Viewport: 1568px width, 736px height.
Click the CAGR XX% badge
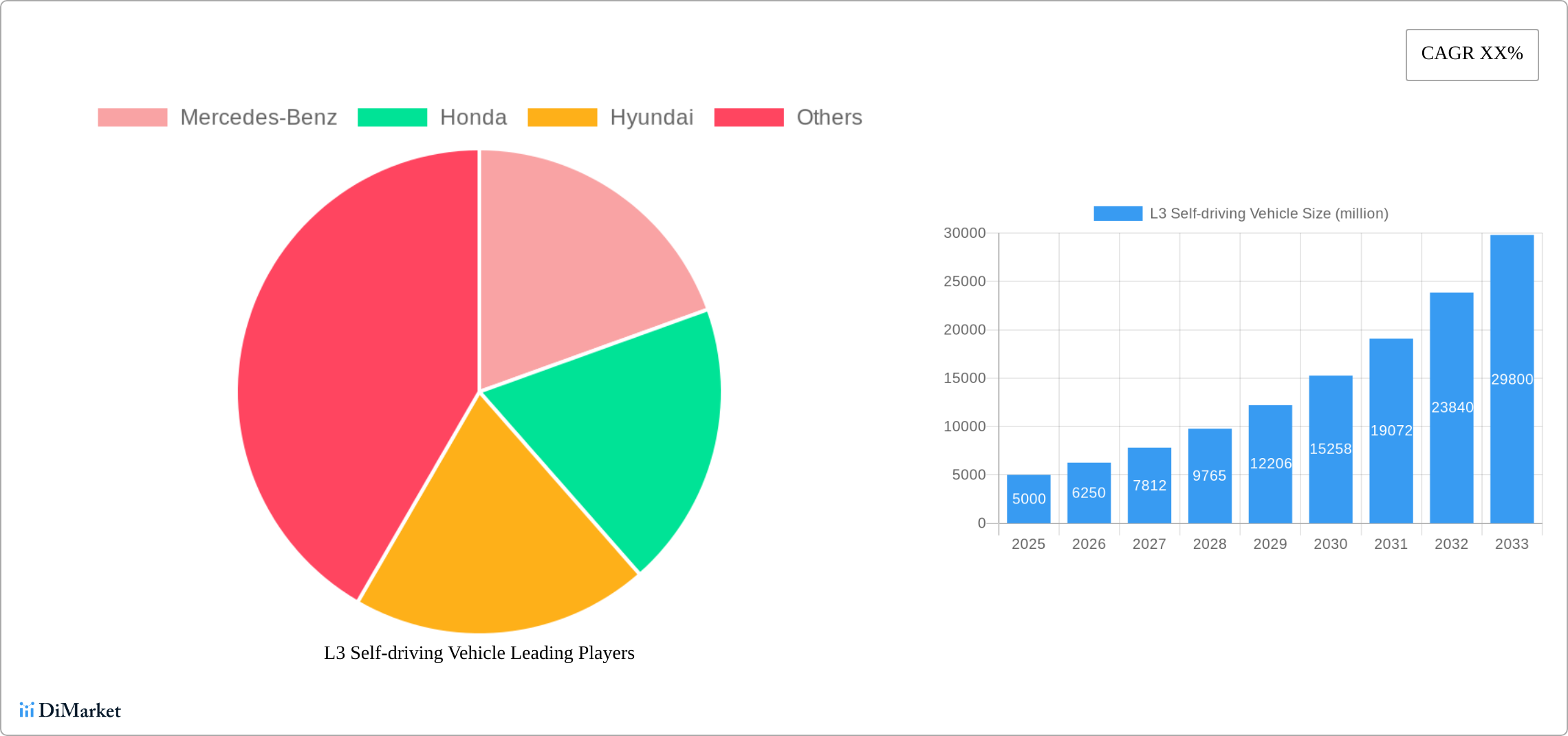tap(1472, 54)
